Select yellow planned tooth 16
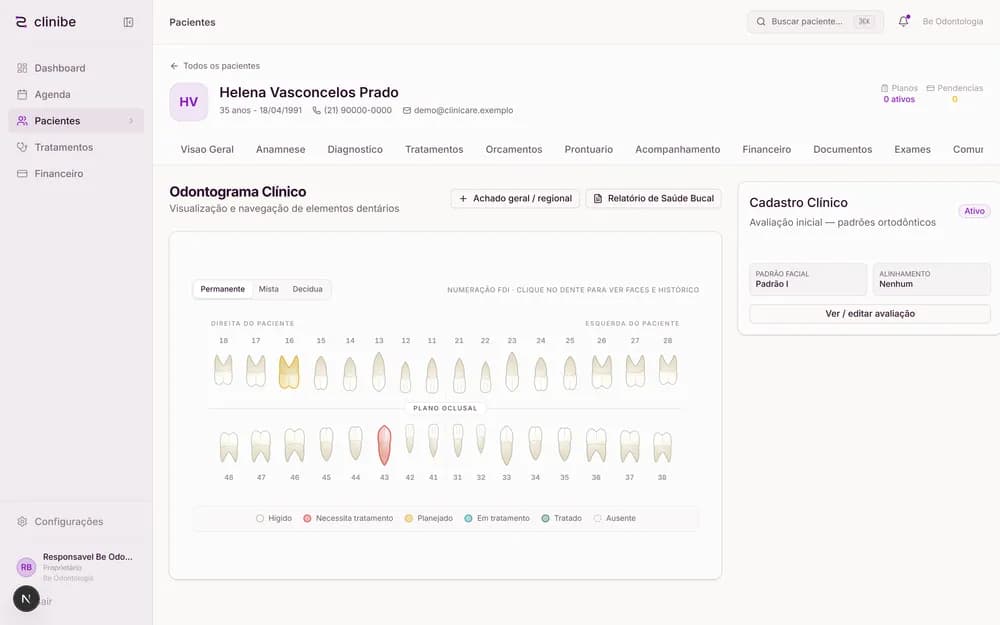 click(x=289, y=372)
